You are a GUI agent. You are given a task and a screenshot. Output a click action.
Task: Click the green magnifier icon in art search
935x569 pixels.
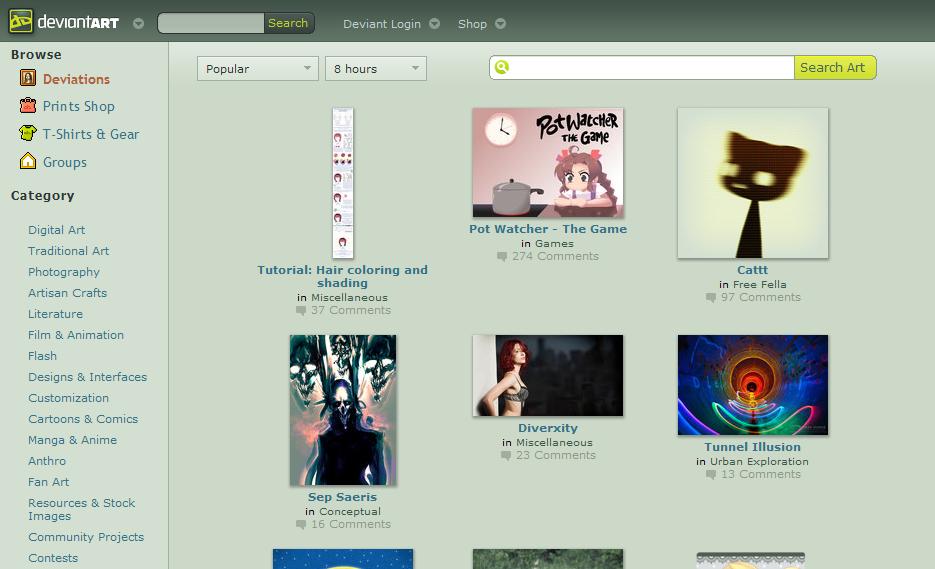click(502, 67)
